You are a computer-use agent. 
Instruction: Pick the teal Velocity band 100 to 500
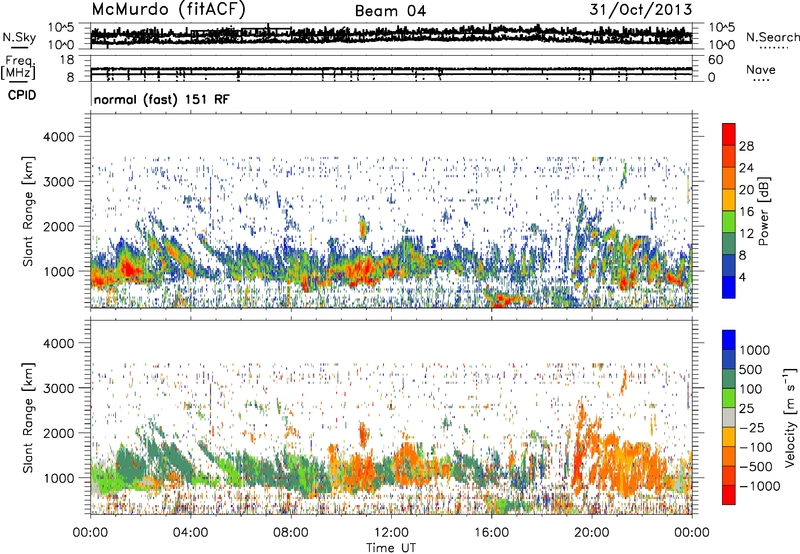729,379
